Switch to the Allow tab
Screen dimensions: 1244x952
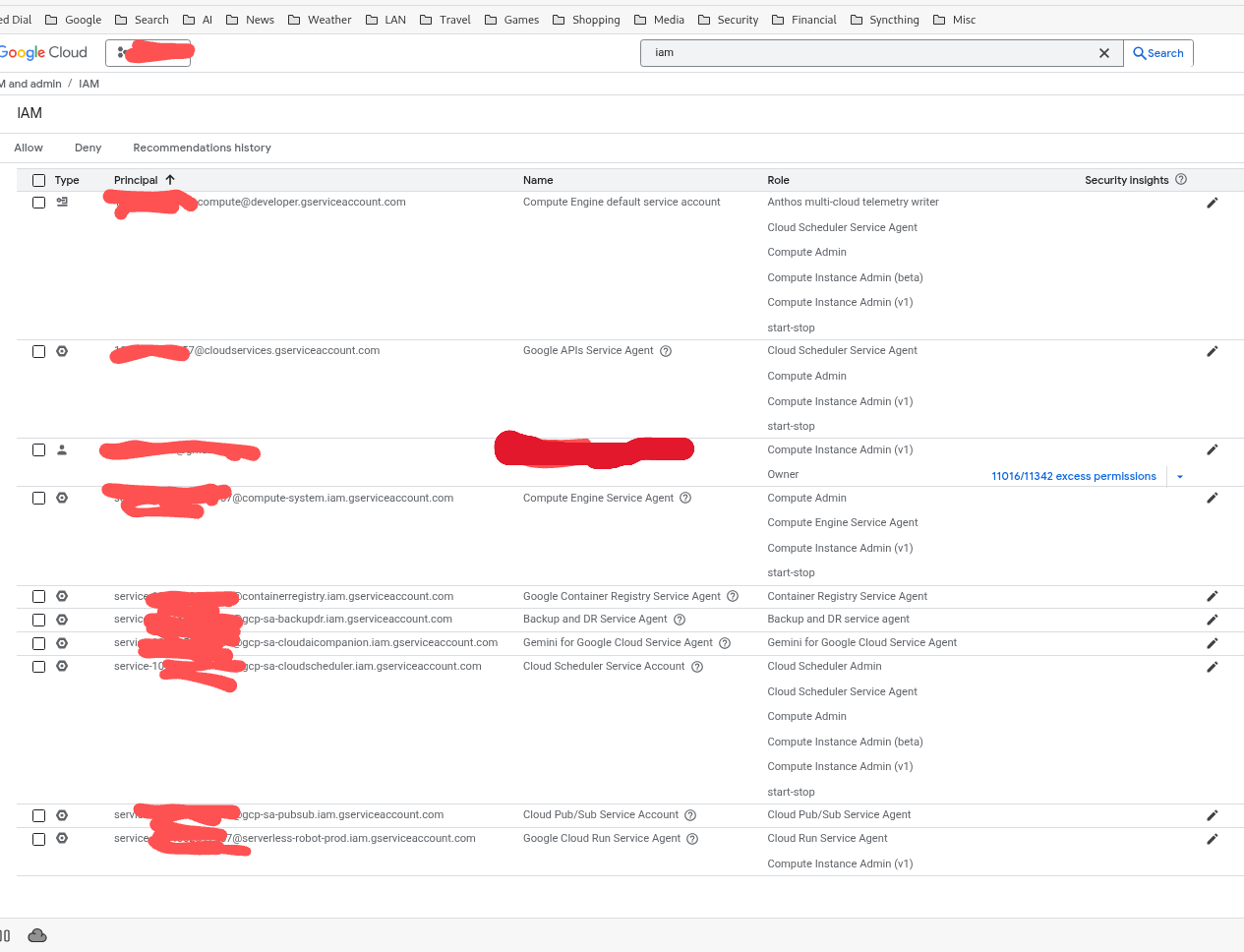29,148
